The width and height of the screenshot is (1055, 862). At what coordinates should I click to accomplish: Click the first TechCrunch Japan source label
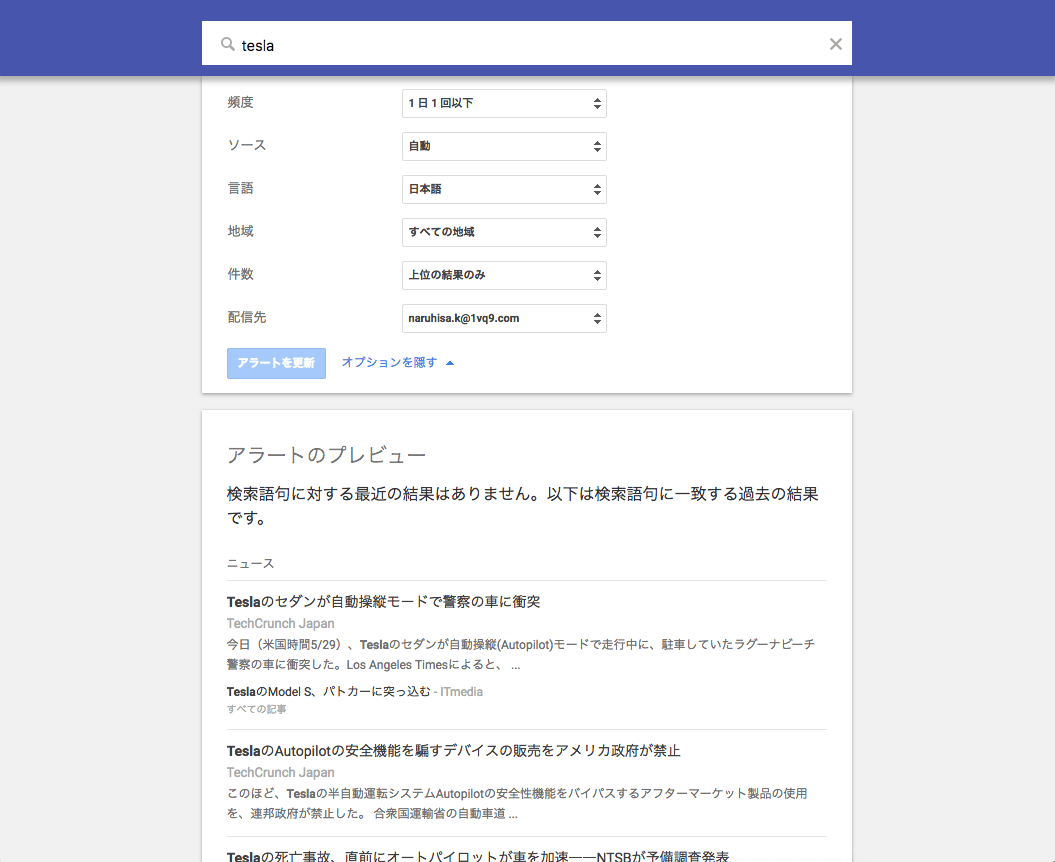[281, 624]
